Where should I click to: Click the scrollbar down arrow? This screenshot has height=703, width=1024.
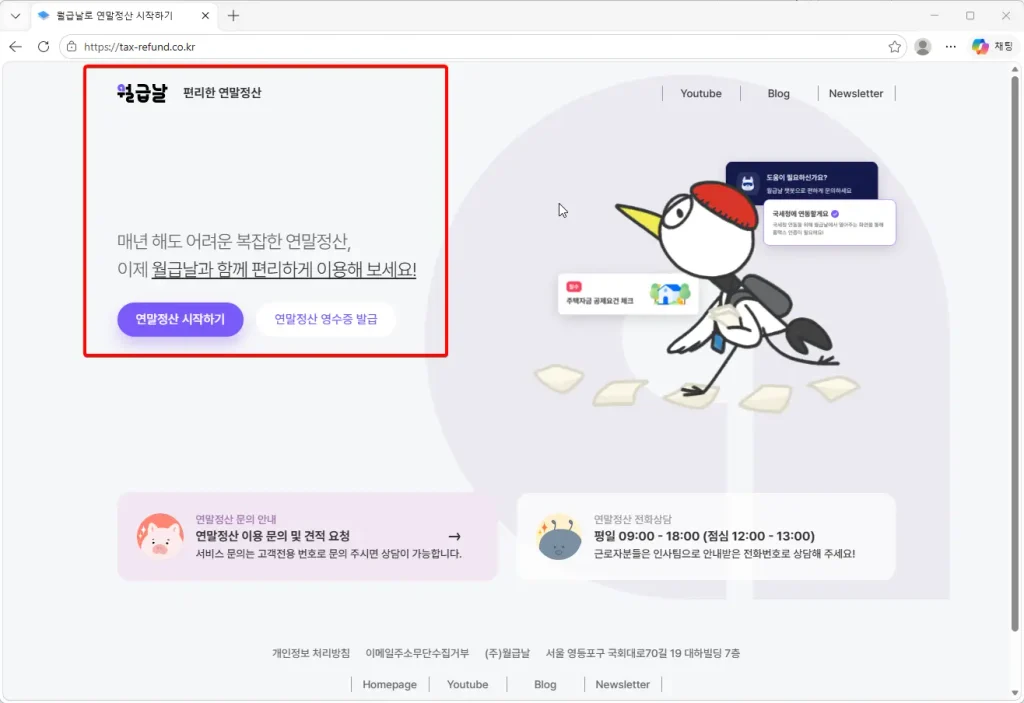pyautogui.click(x=1015, y=693)
